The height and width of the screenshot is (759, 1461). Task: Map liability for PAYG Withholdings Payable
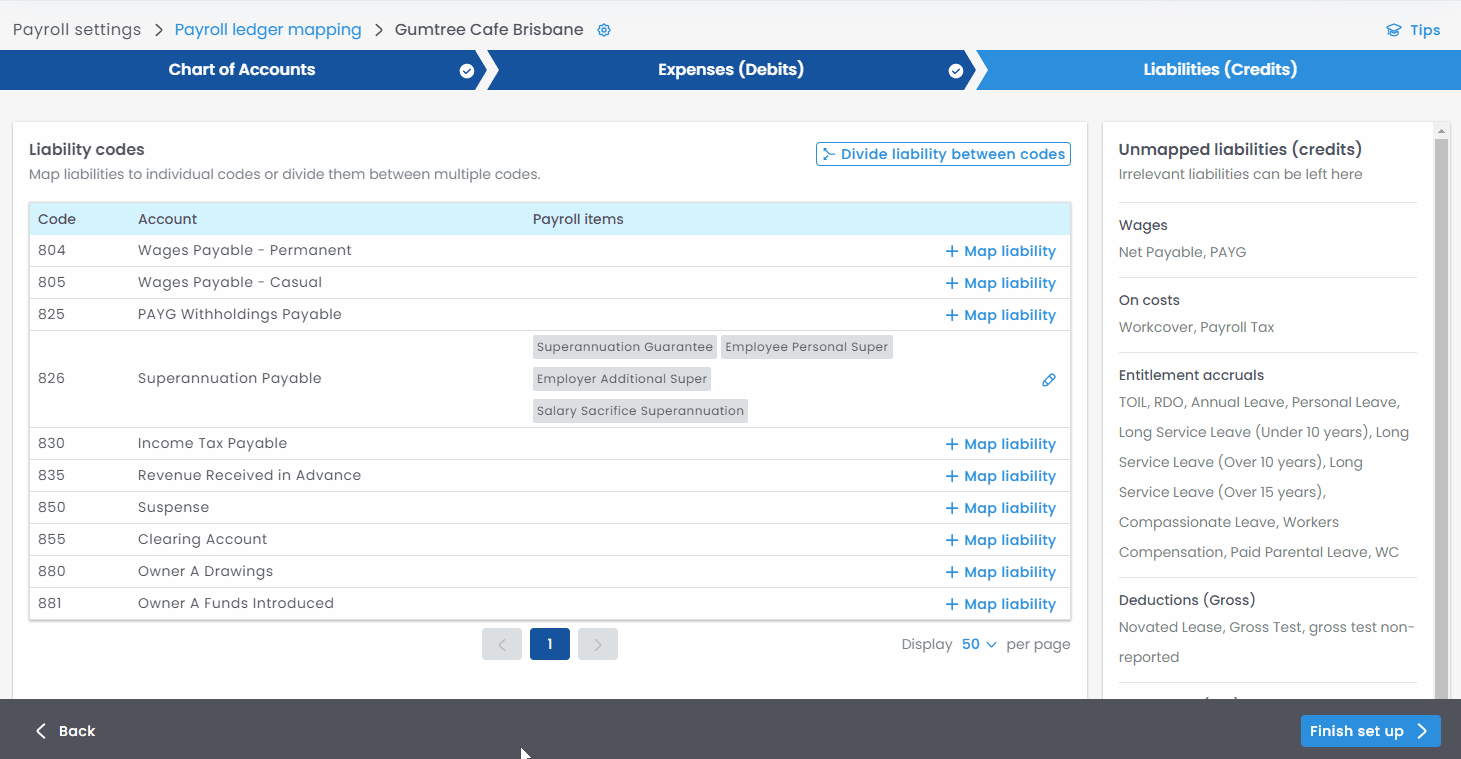[1000, 315]
